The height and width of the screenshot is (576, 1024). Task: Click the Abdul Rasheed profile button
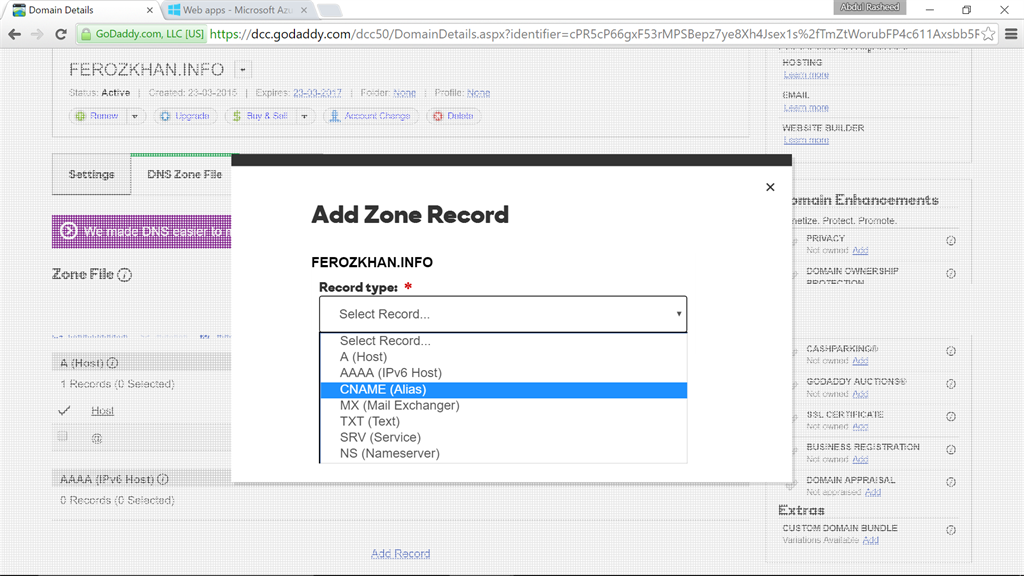869,7
